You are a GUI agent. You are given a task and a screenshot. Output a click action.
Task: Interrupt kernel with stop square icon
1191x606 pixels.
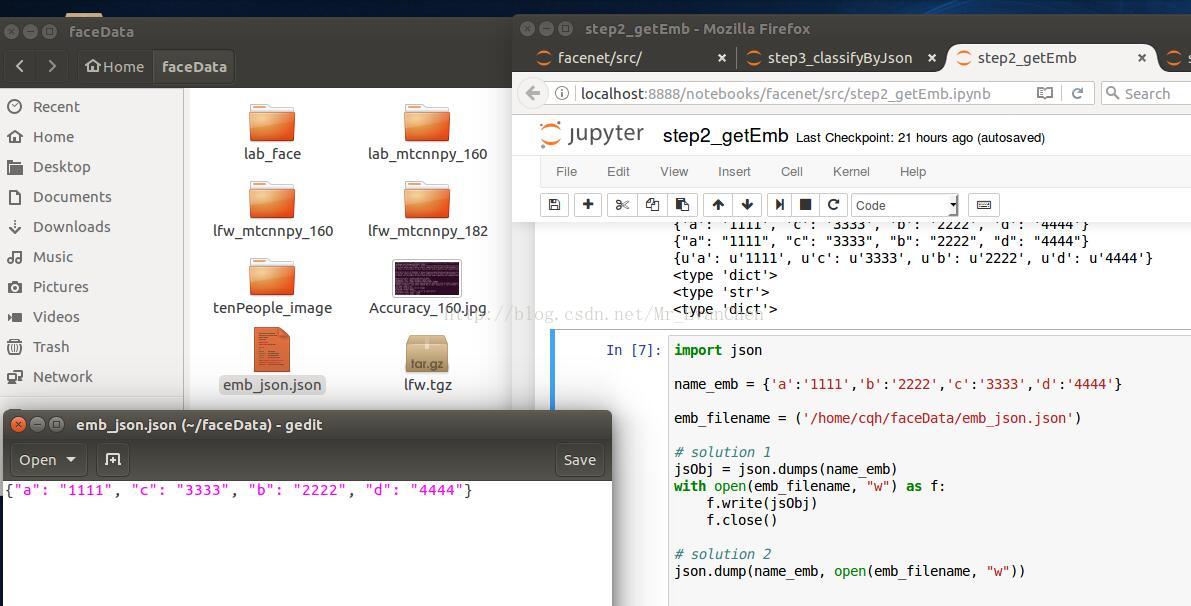806,205
